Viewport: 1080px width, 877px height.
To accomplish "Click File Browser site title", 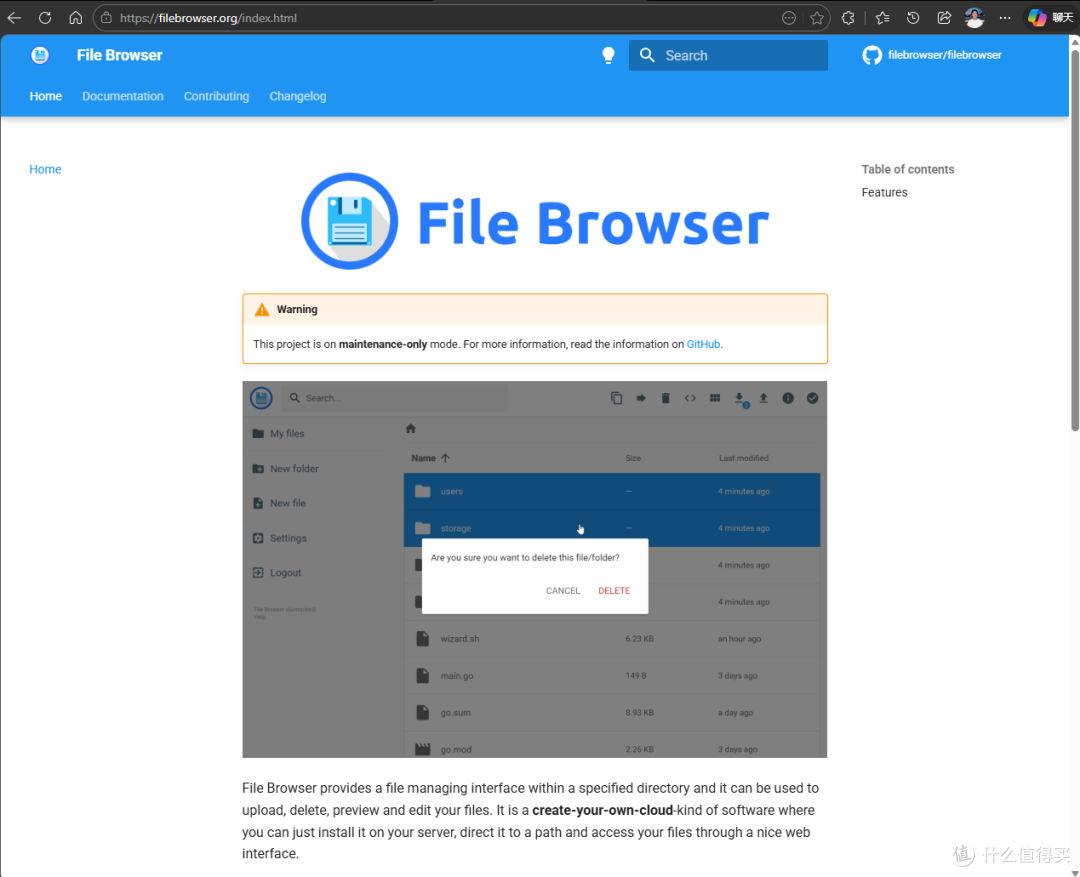I will coord(119,55).
